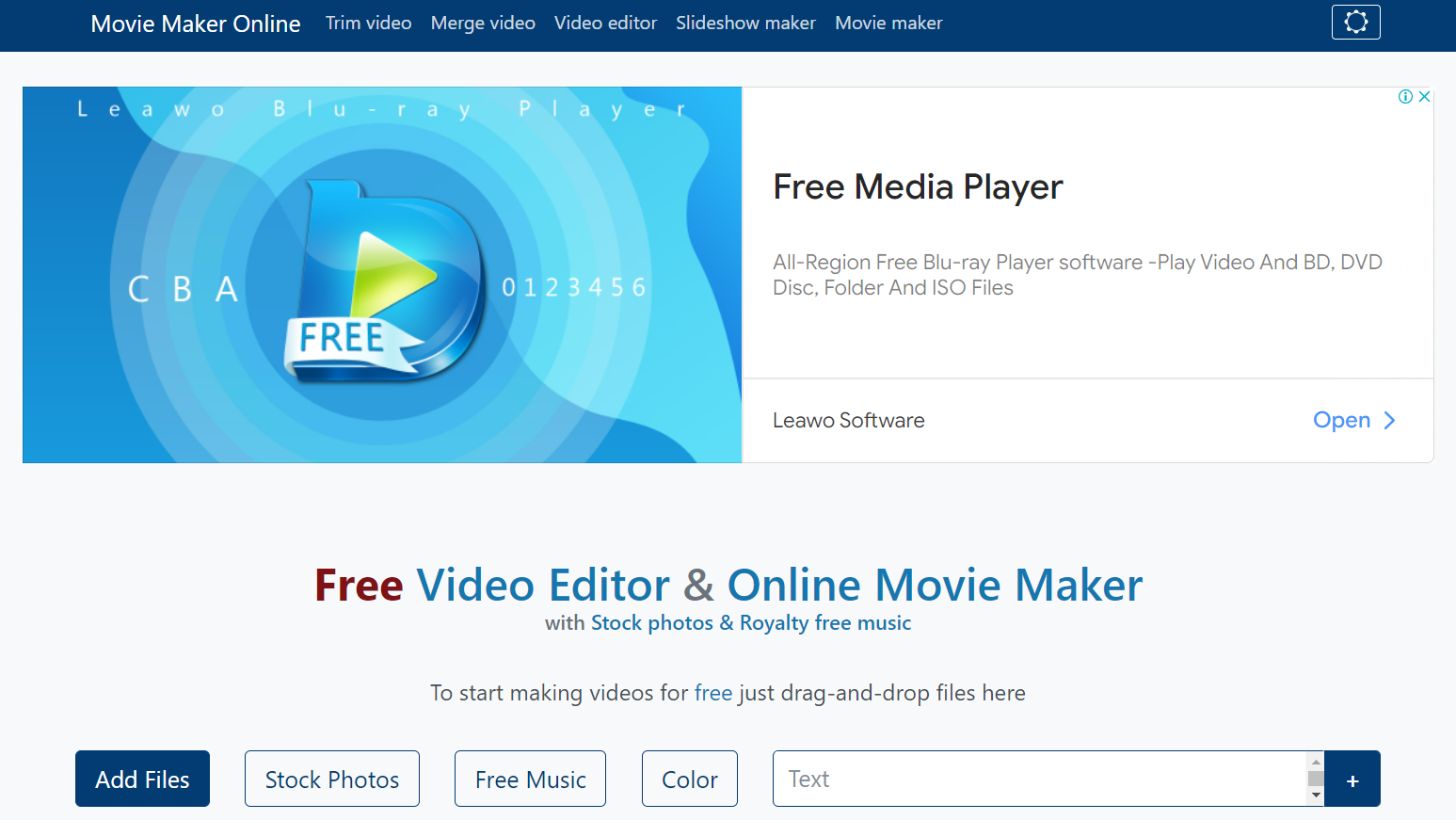
Task: Click the chevron arrow next to Open
Action: (x=1389, y=421)
